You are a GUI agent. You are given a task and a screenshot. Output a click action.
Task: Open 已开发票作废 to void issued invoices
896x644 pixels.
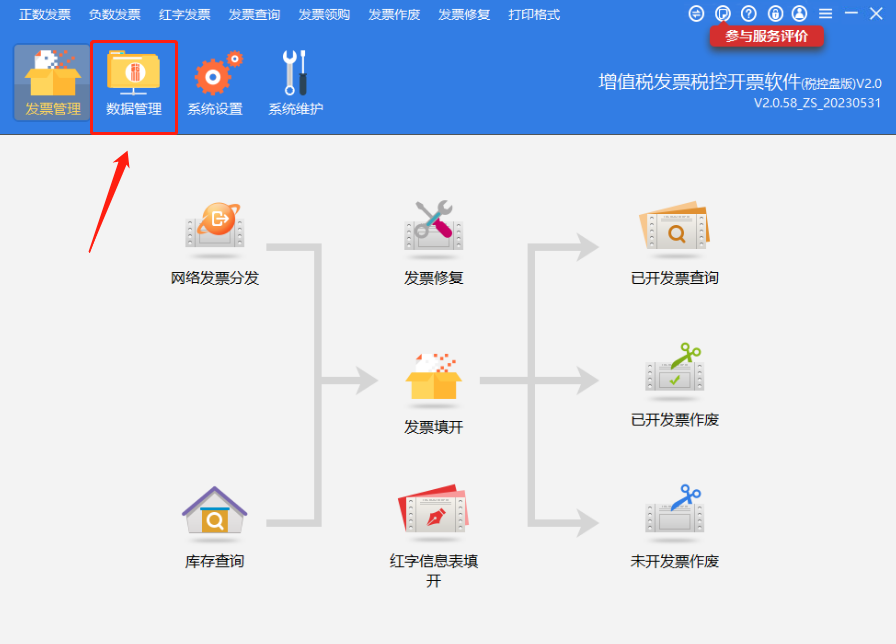(x=674, y=386)
